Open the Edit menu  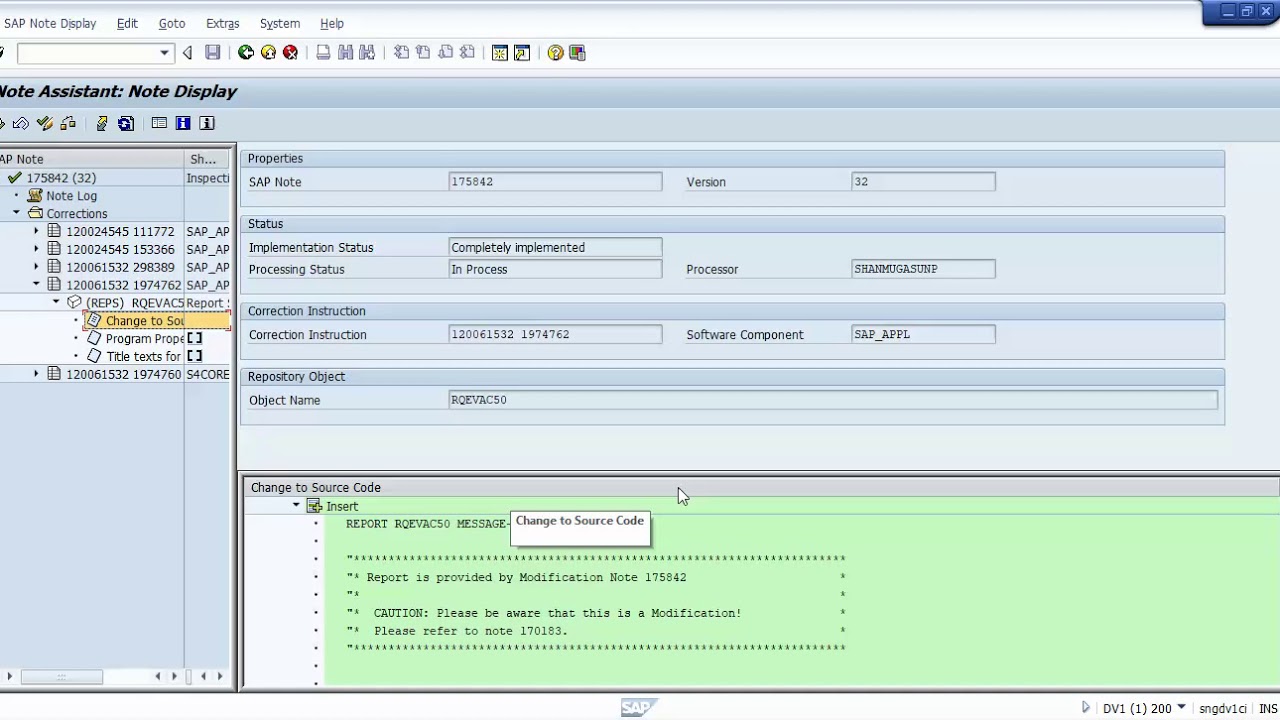pos(127,23)
